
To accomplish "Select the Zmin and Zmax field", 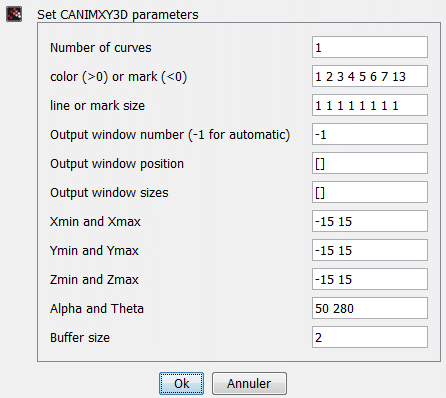I will click(x=370, y=279).
